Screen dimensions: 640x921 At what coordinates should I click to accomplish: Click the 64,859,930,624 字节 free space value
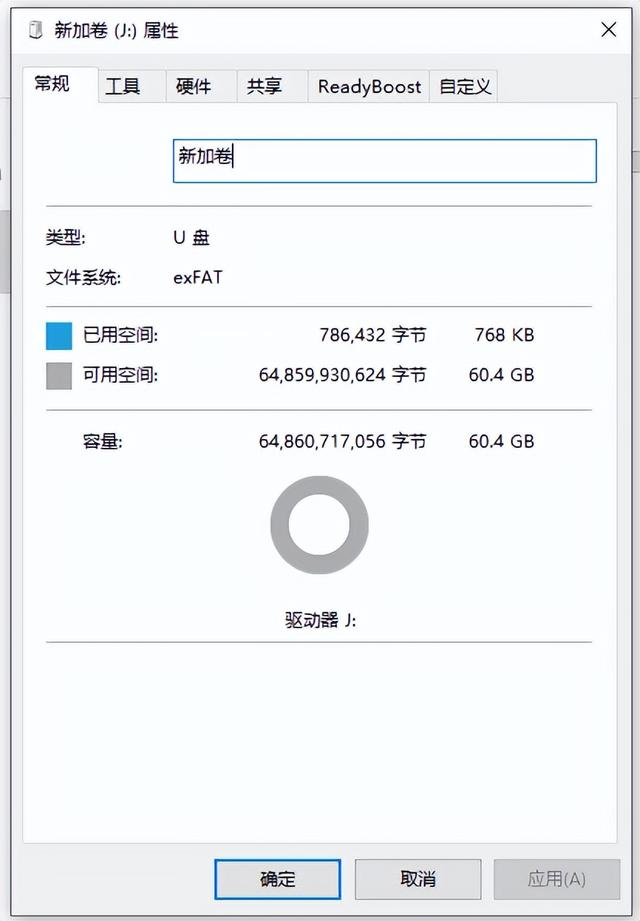pyautogui.click(x=343, y=375)
